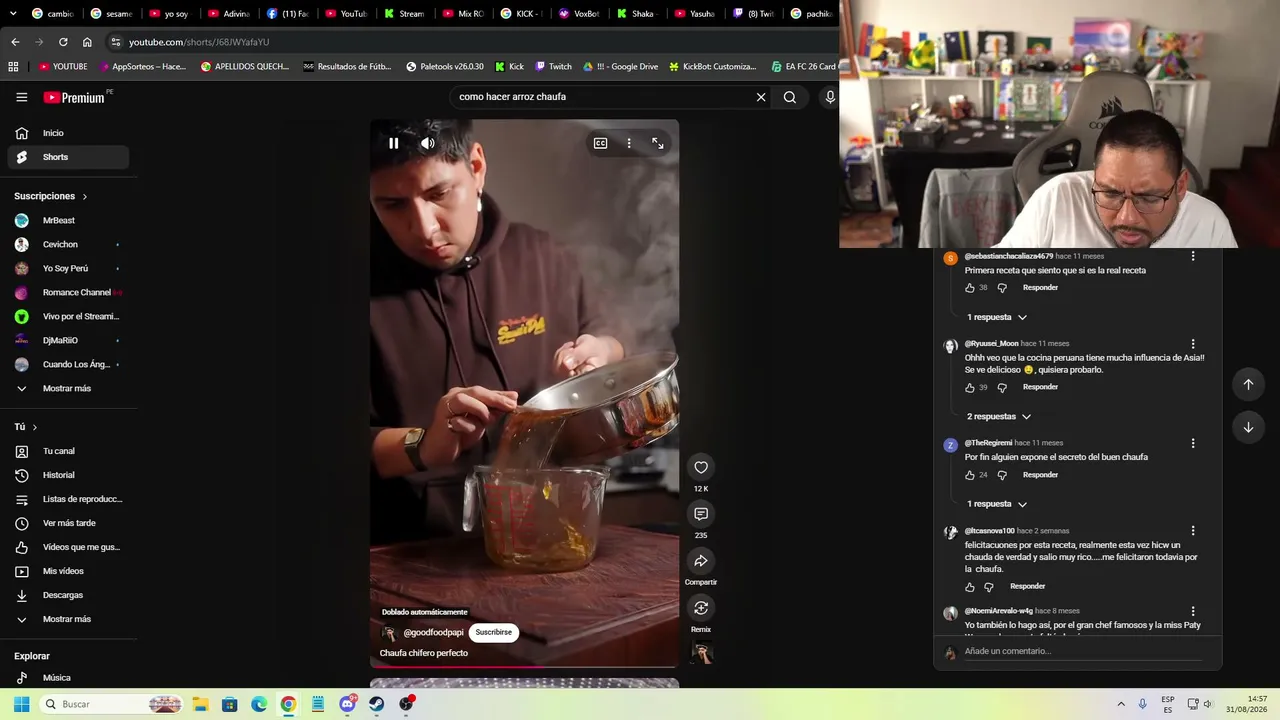Dislike @Ryuusei_Moon's comment
This screenshot has width=1280, height=720.
click(1002, 388)
